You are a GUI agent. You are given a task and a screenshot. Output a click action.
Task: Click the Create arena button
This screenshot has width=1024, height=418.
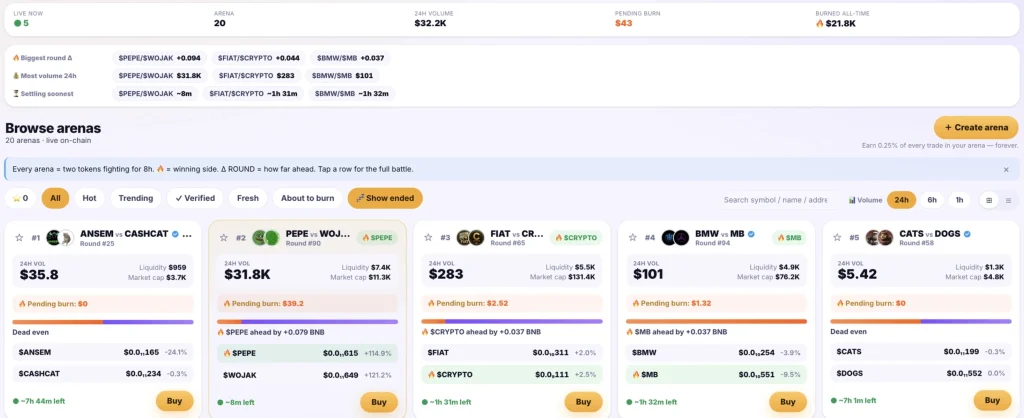(x=976, y=127)
